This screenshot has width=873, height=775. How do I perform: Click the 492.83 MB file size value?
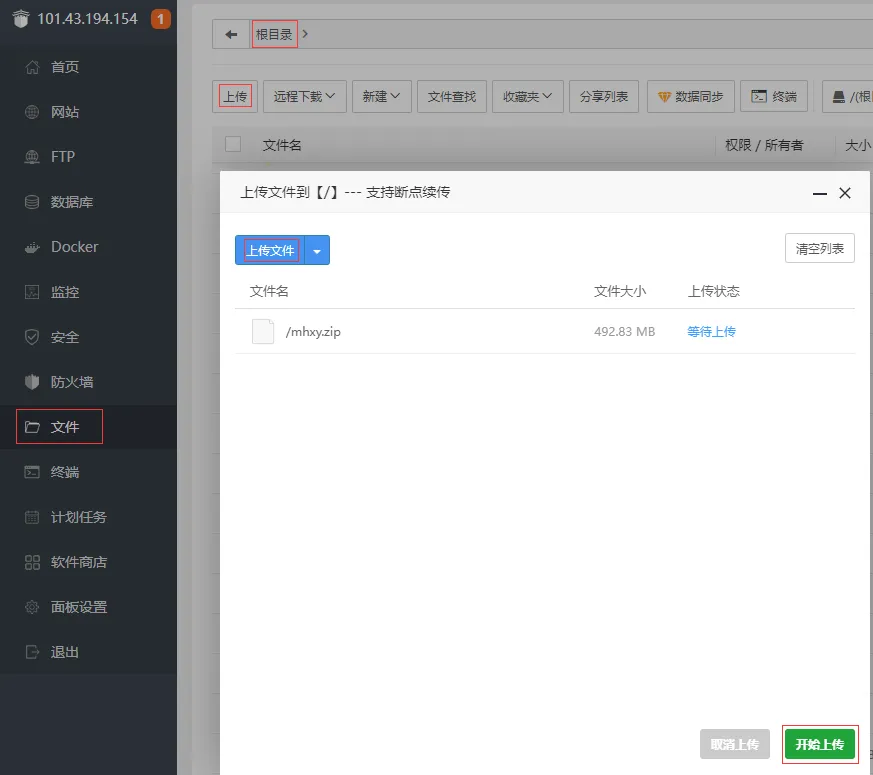click(624, 332)
